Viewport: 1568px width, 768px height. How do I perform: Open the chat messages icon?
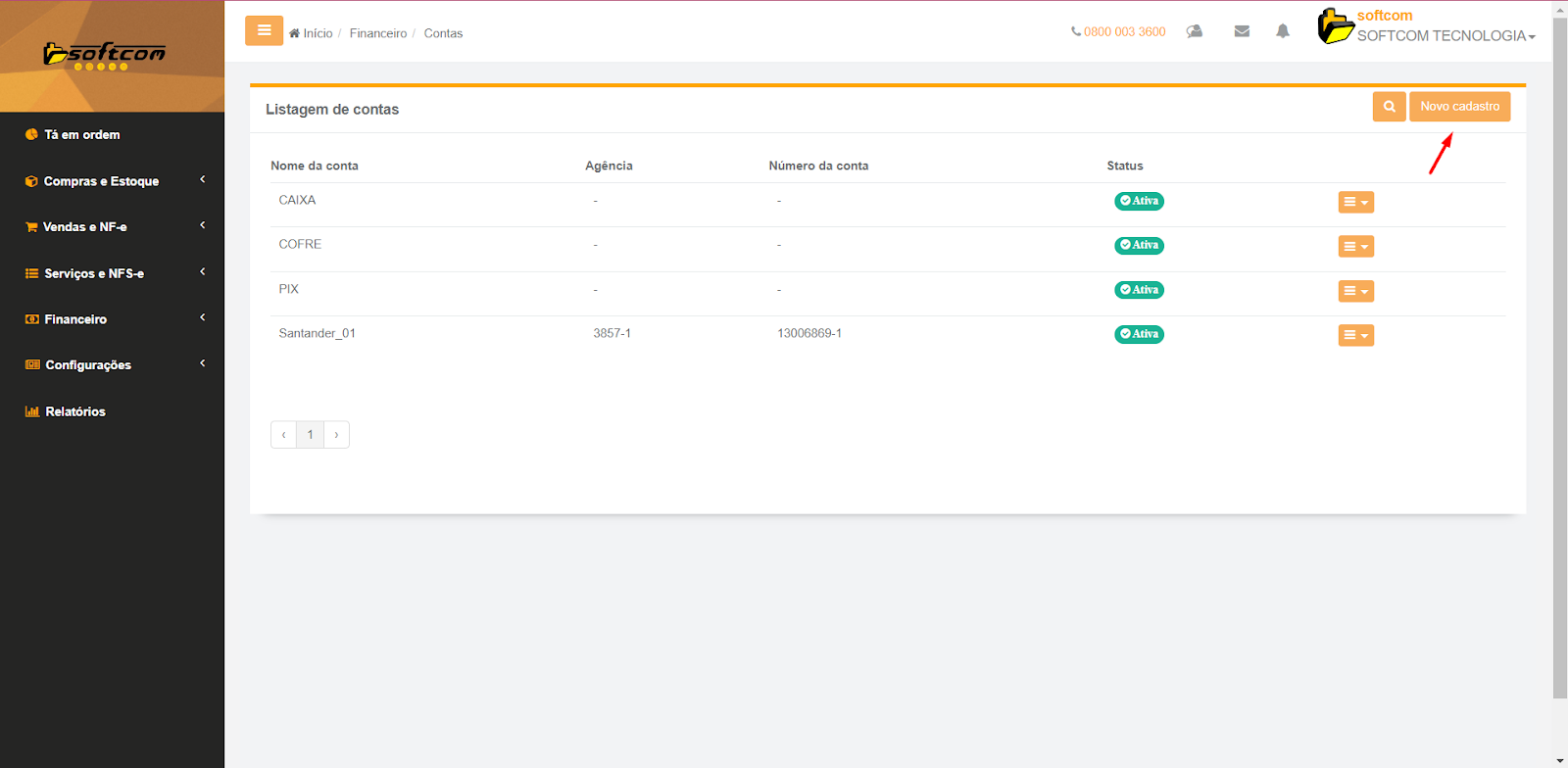[1194, 31]
